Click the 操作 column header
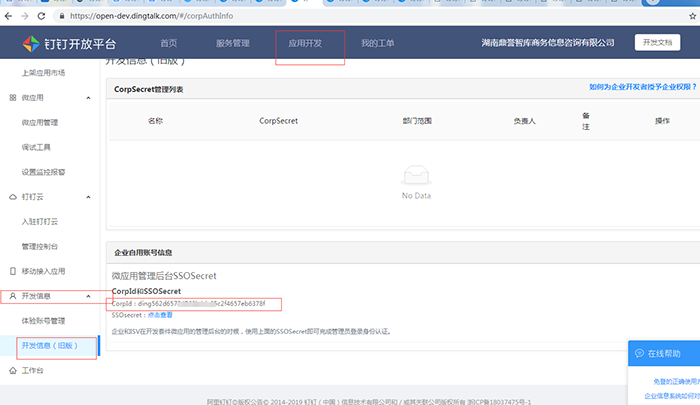The image size is (700, 405). tap(662, 121)
